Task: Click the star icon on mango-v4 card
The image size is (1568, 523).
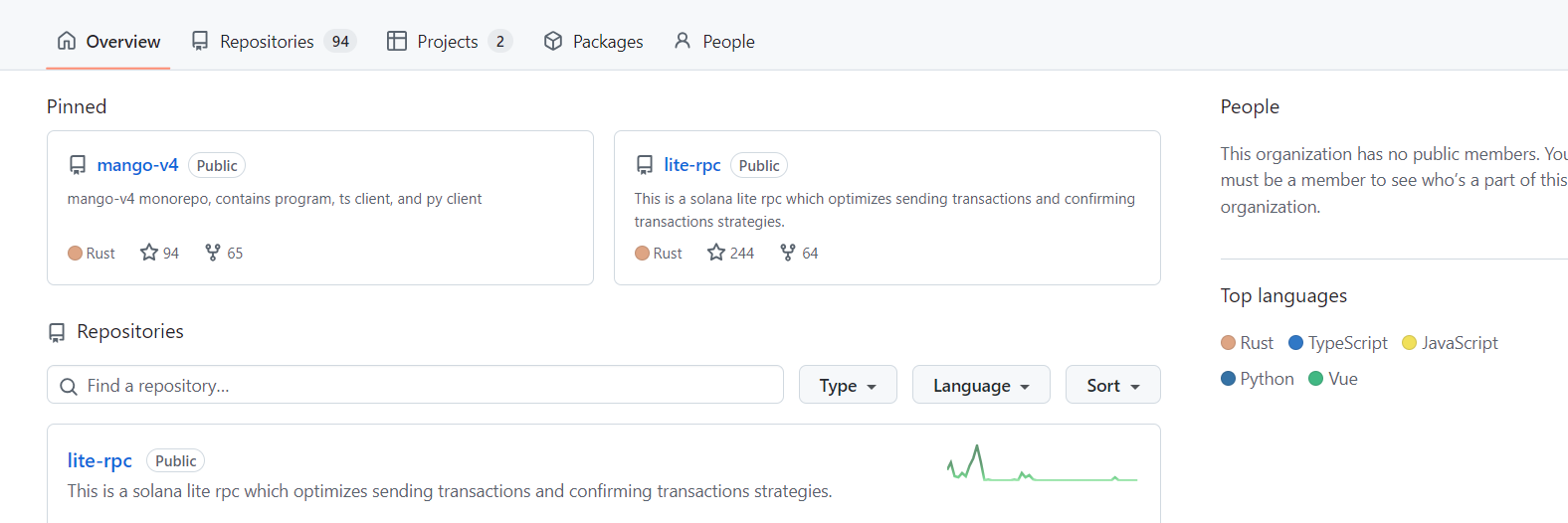Action: pos(149,253)
